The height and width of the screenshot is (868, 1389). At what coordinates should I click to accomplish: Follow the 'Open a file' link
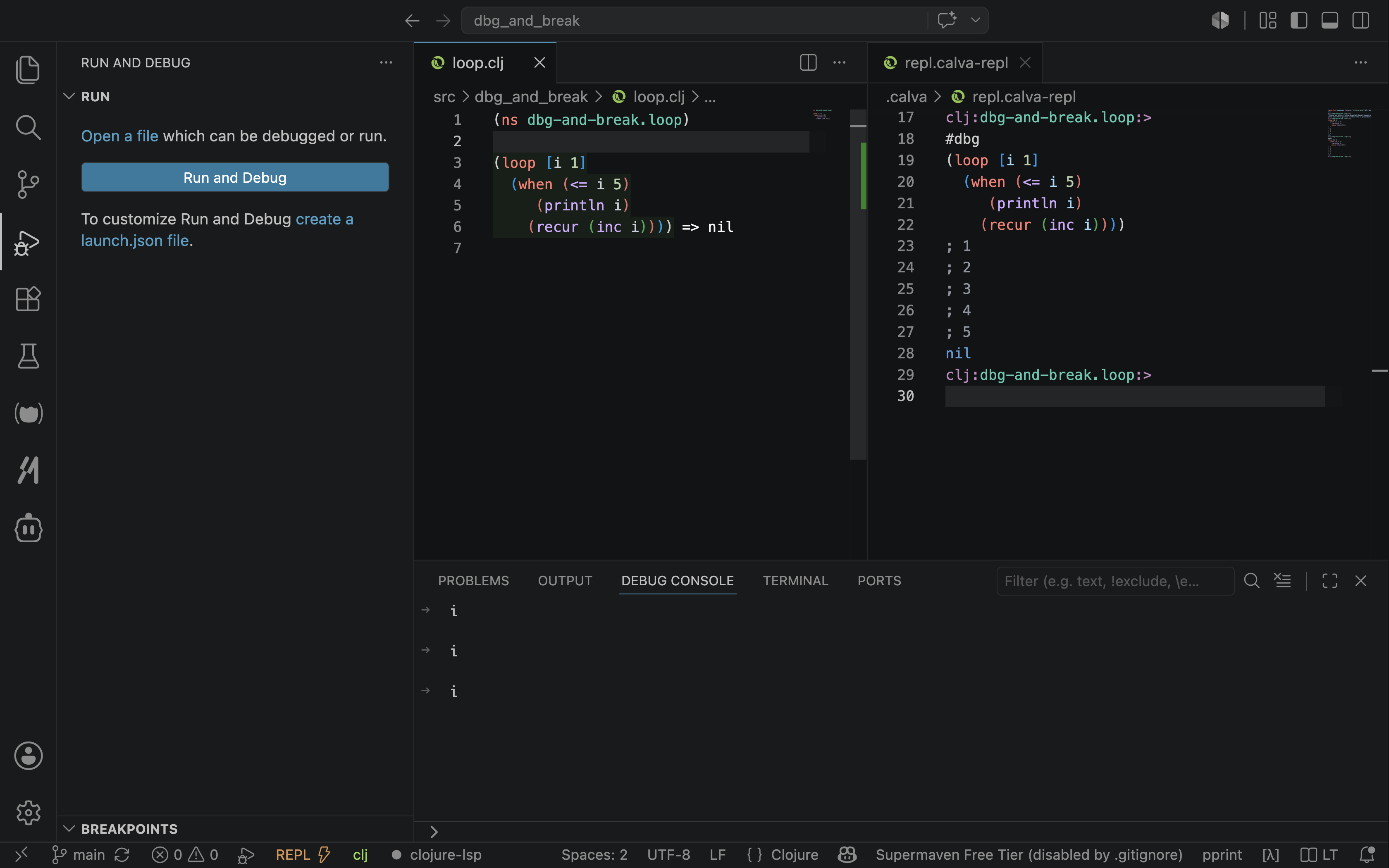click(x=119, y=136)
